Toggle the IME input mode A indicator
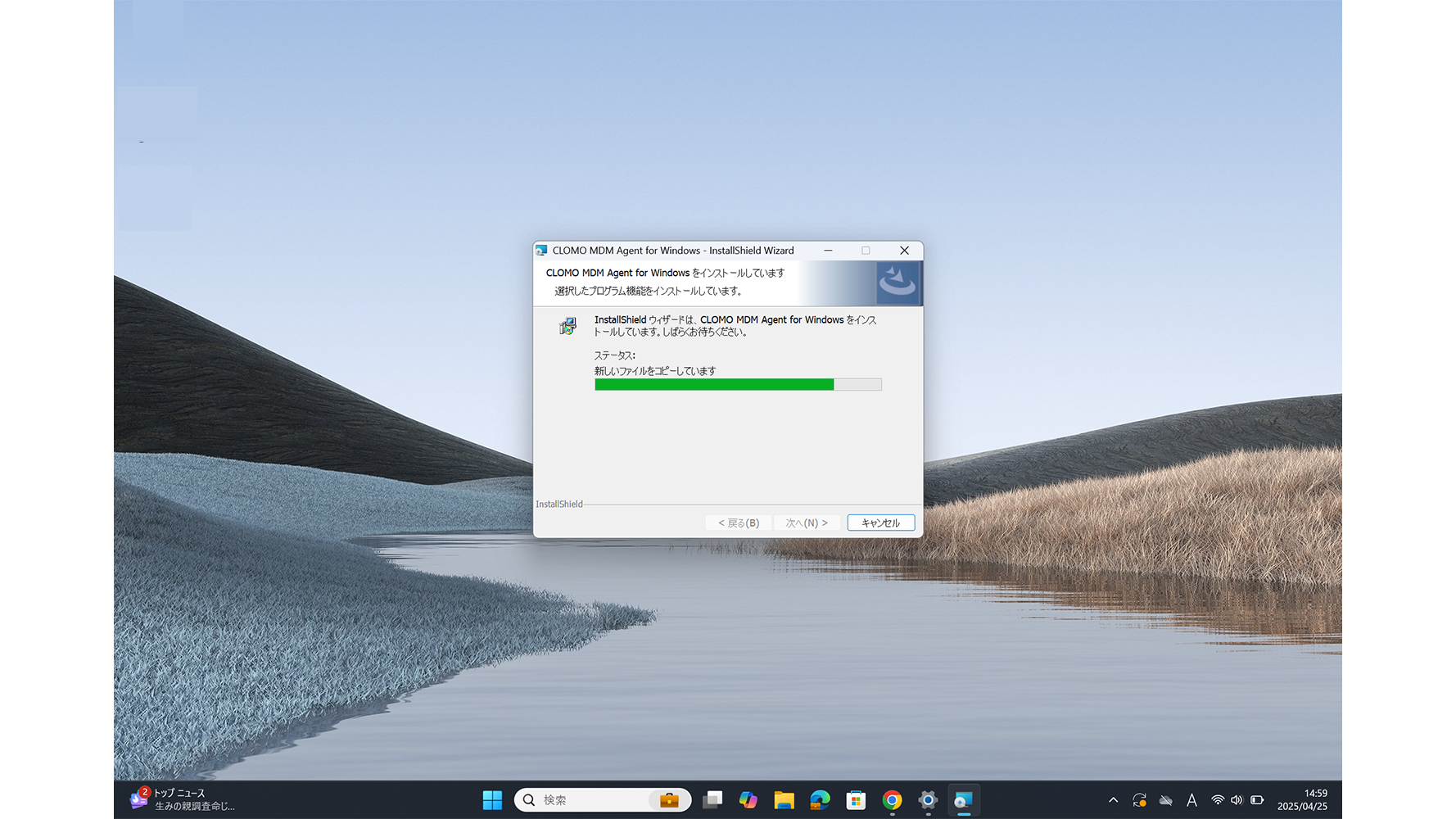This screenshot has height=819, width=1456. (1191, 800)
